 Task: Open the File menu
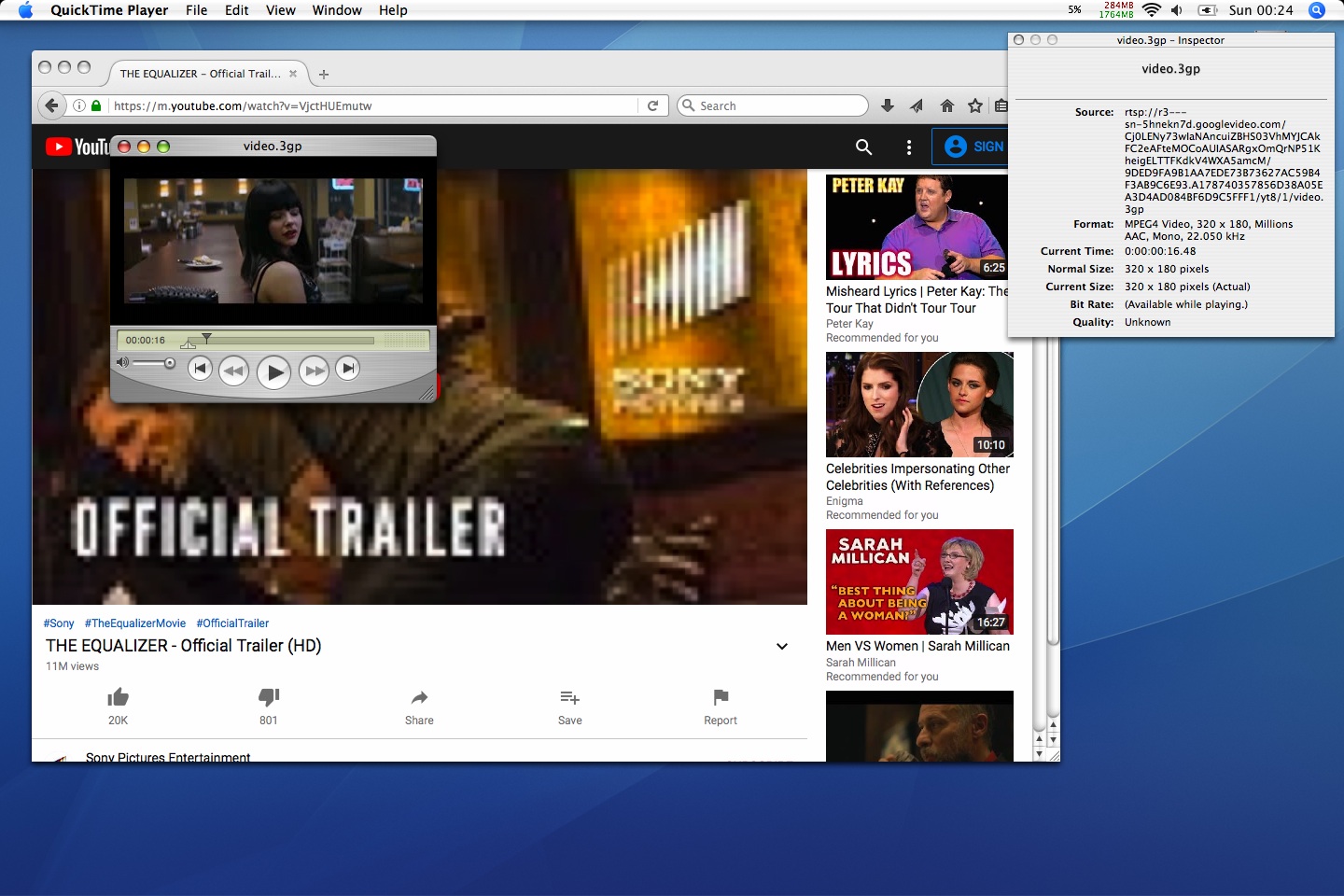[197, 10]
